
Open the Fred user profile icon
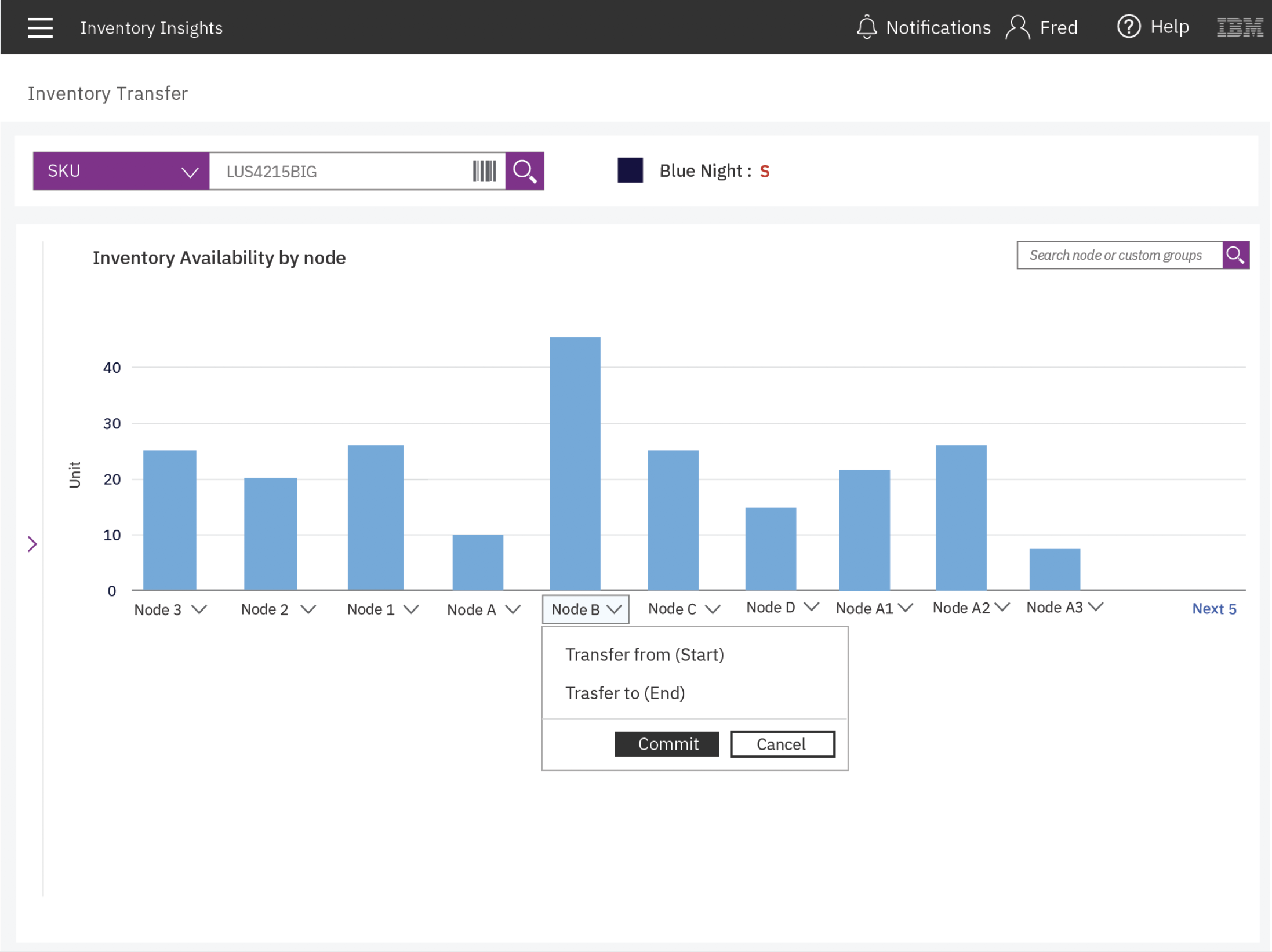tap(1017, 27)
